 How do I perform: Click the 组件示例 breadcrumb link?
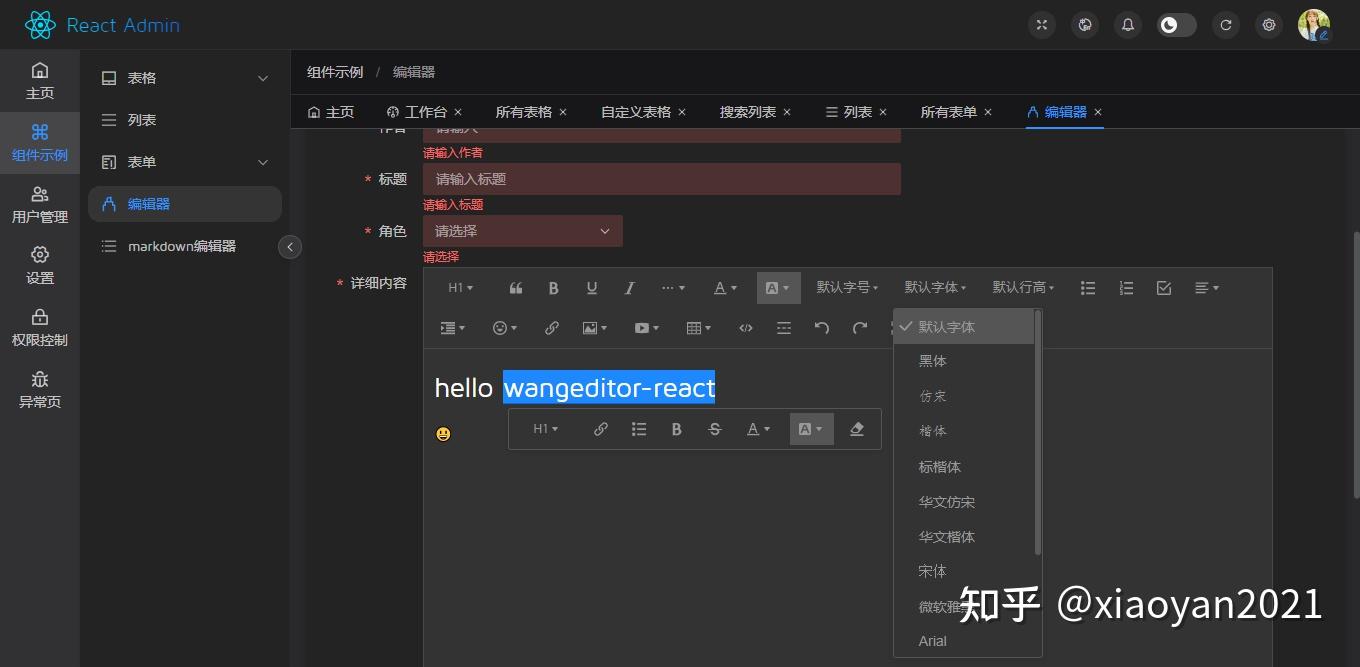(x=335, y=71)
